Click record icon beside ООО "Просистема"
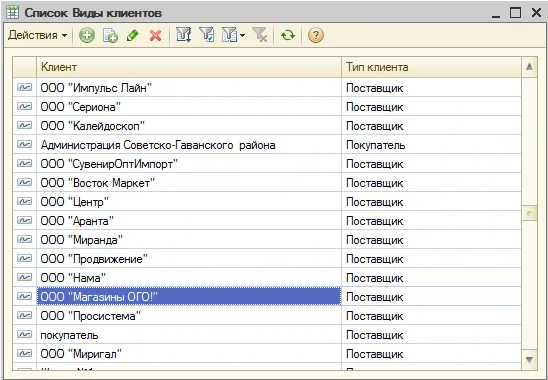 coord(24,315)
